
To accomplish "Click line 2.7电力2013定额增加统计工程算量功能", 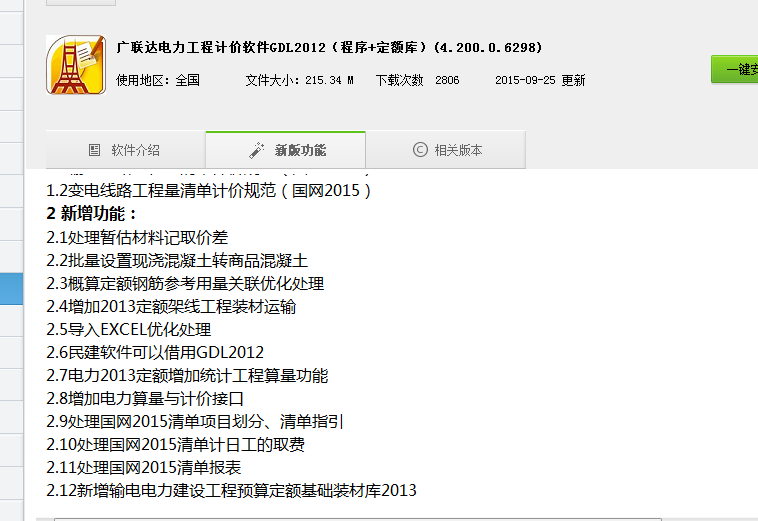I will [187, 376].
